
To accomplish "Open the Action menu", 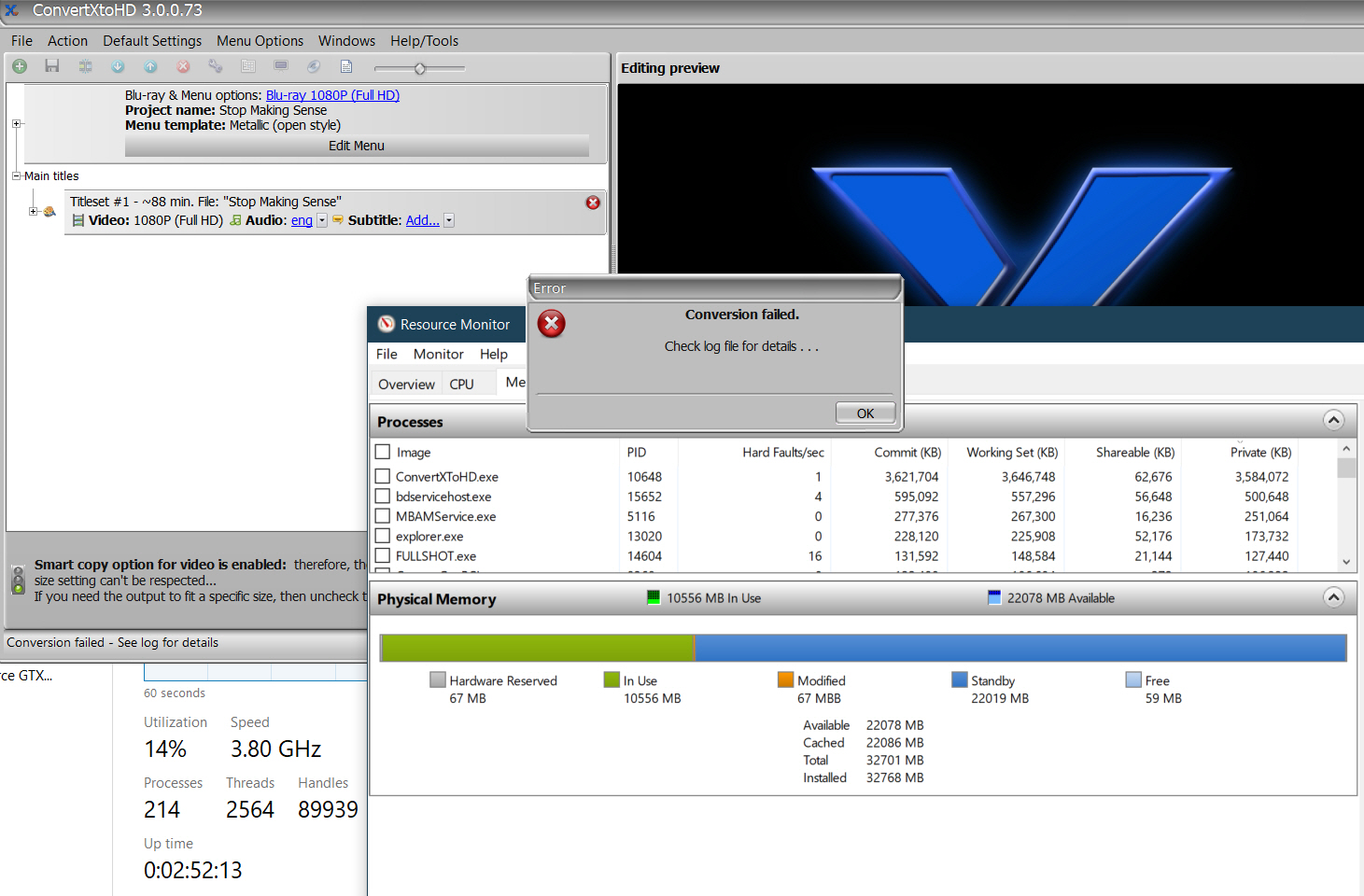I will click(67, 41).
